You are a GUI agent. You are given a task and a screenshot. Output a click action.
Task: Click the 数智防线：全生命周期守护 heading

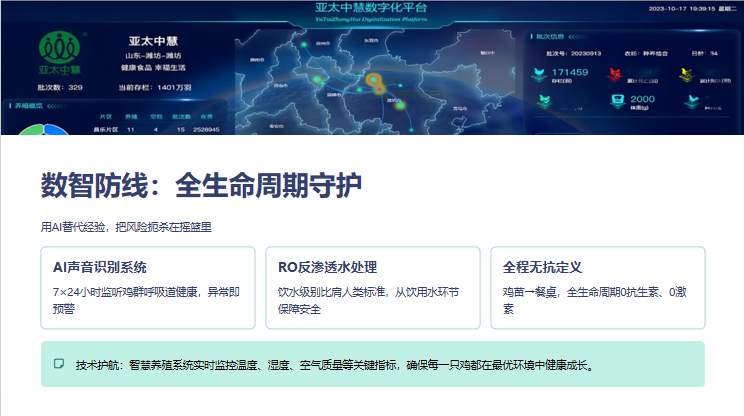(x=200, y=186)
